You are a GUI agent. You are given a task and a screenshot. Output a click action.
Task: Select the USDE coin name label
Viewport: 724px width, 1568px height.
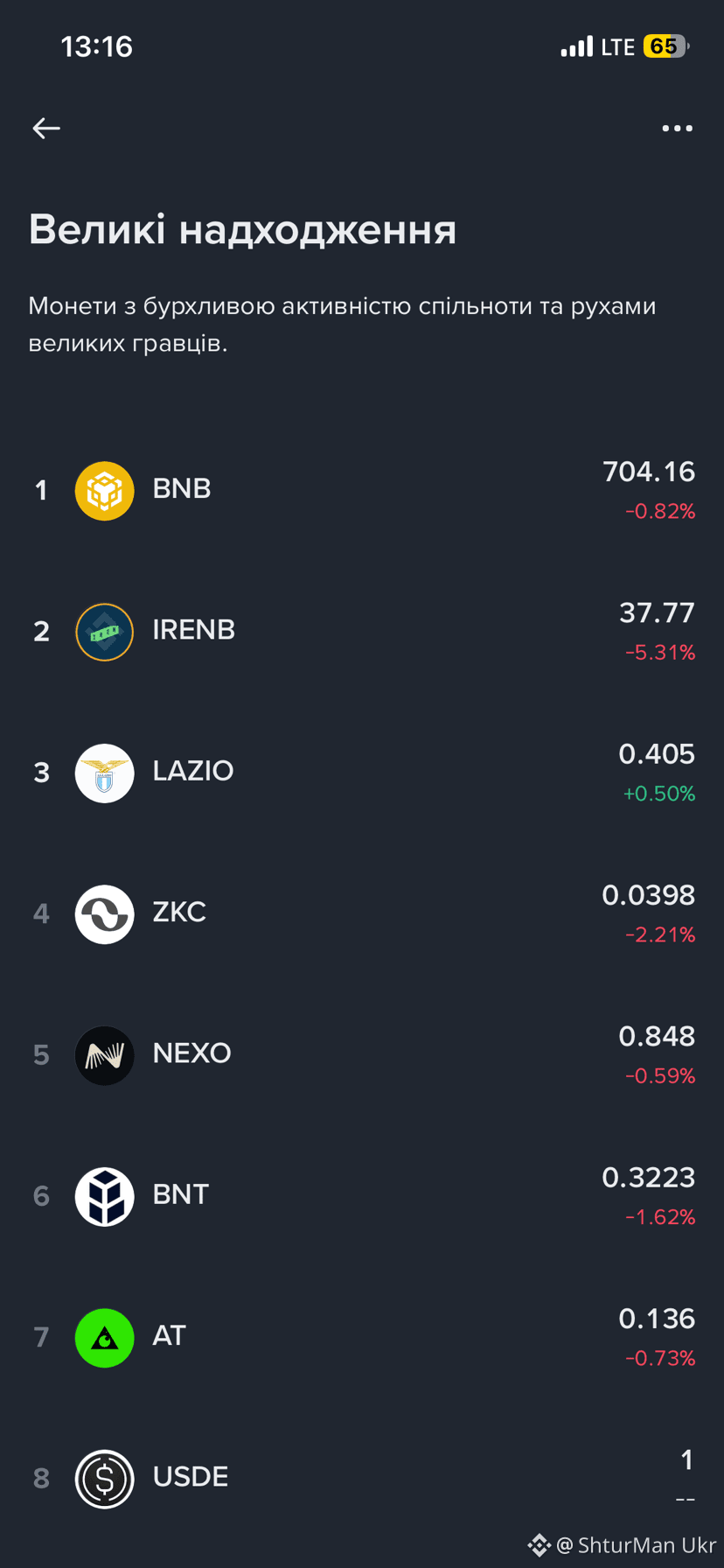pos(191,1477)
